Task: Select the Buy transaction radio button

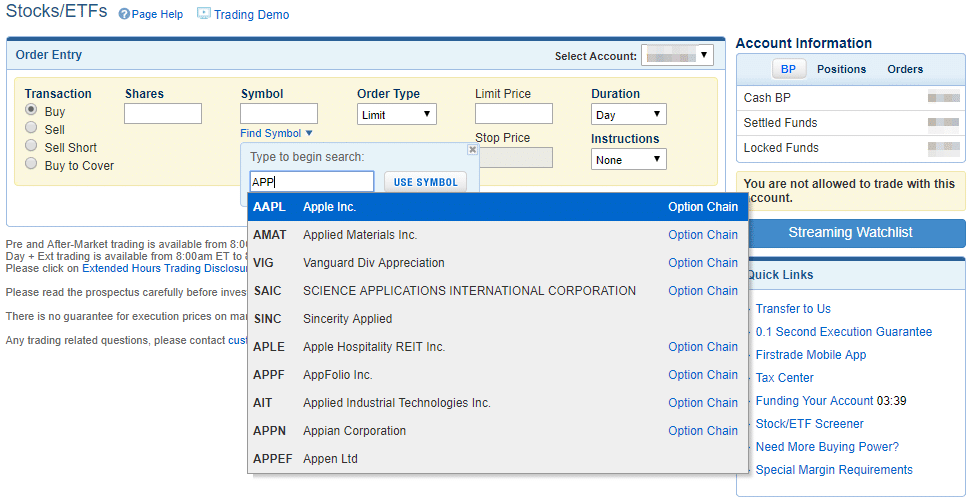Action: click(31, 110)
